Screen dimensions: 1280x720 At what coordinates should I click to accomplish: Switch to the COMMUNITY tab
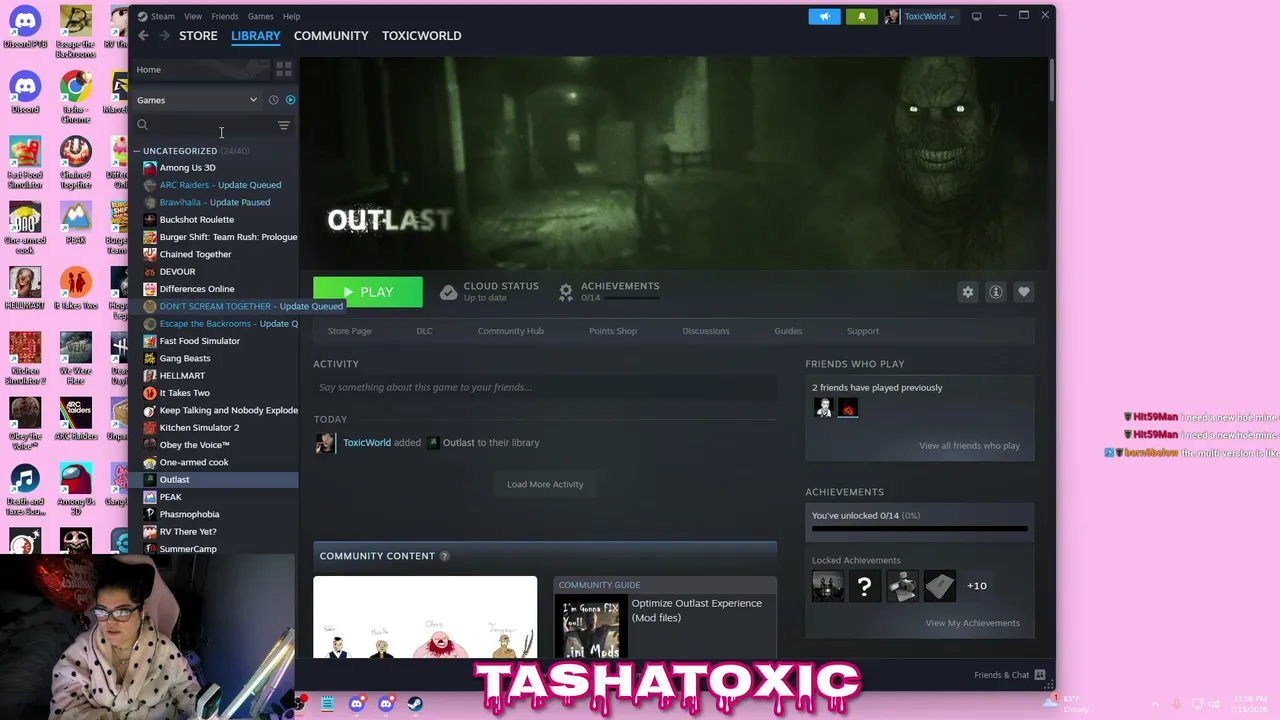pos(331,36)
